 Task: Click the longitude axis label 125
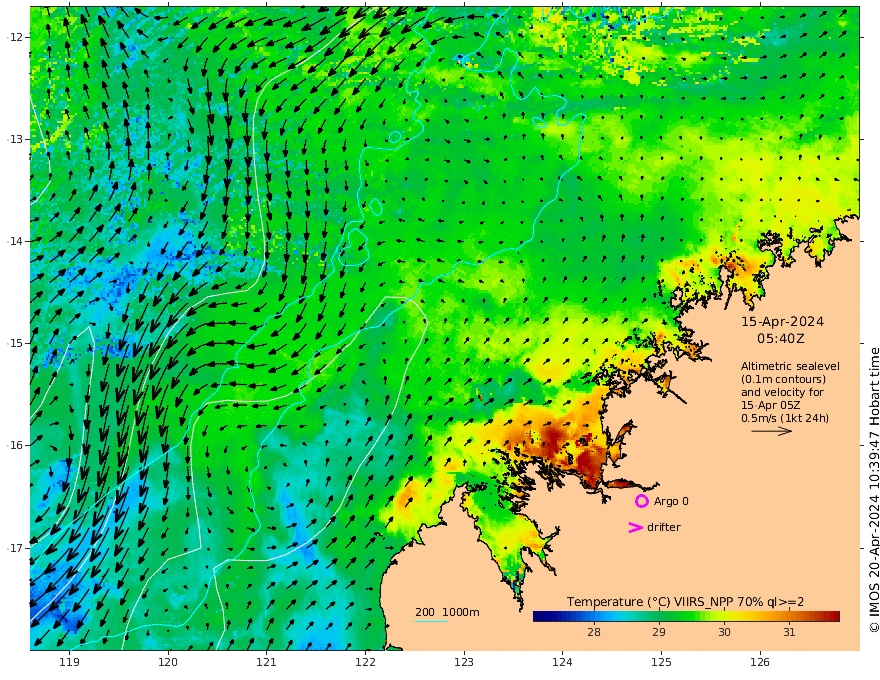pyautogui.click(x=661, y=662)
